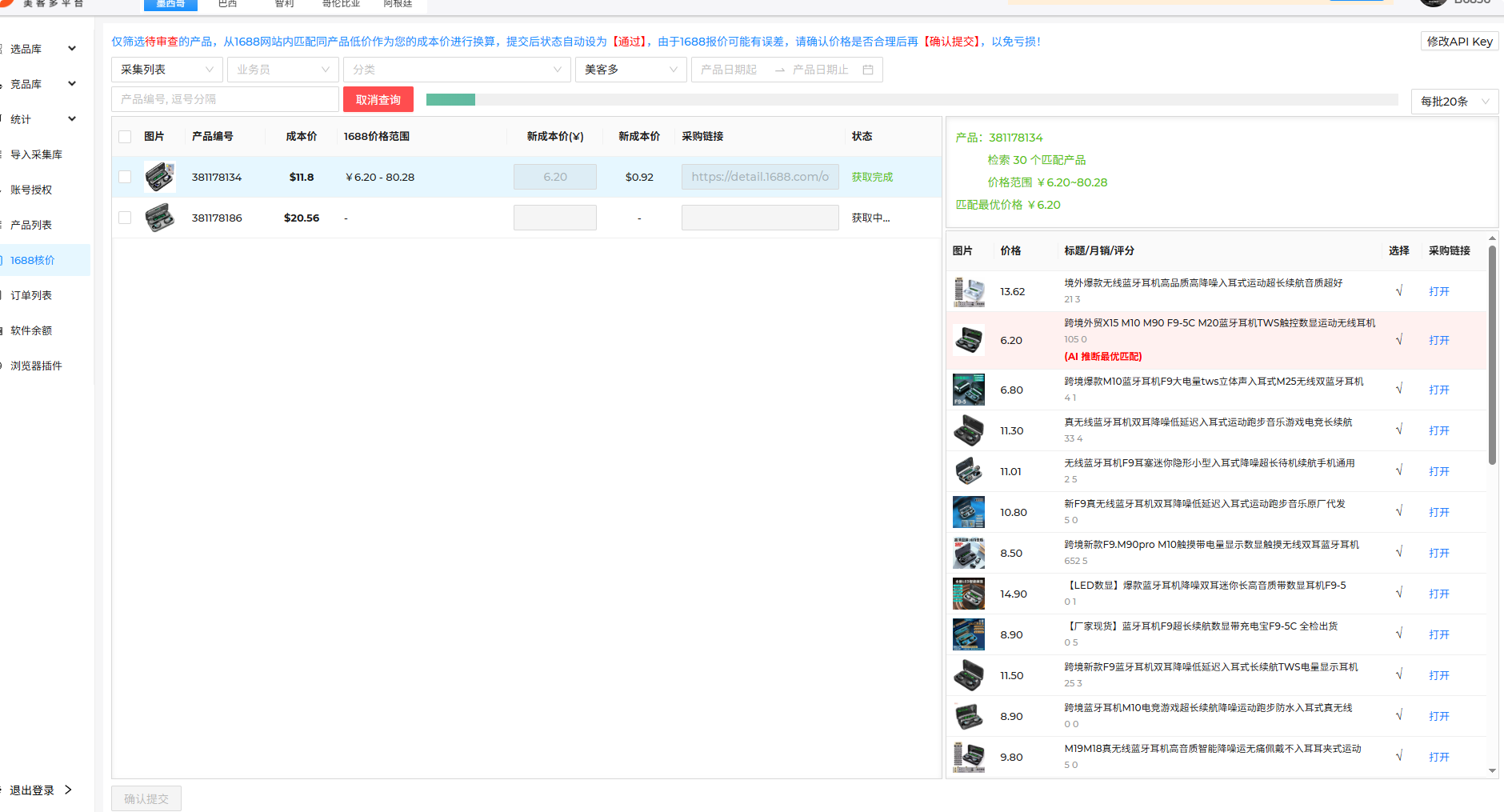Click the 修改API Key button
The image size is (1504, 812).
click(x=1459, y=42)
